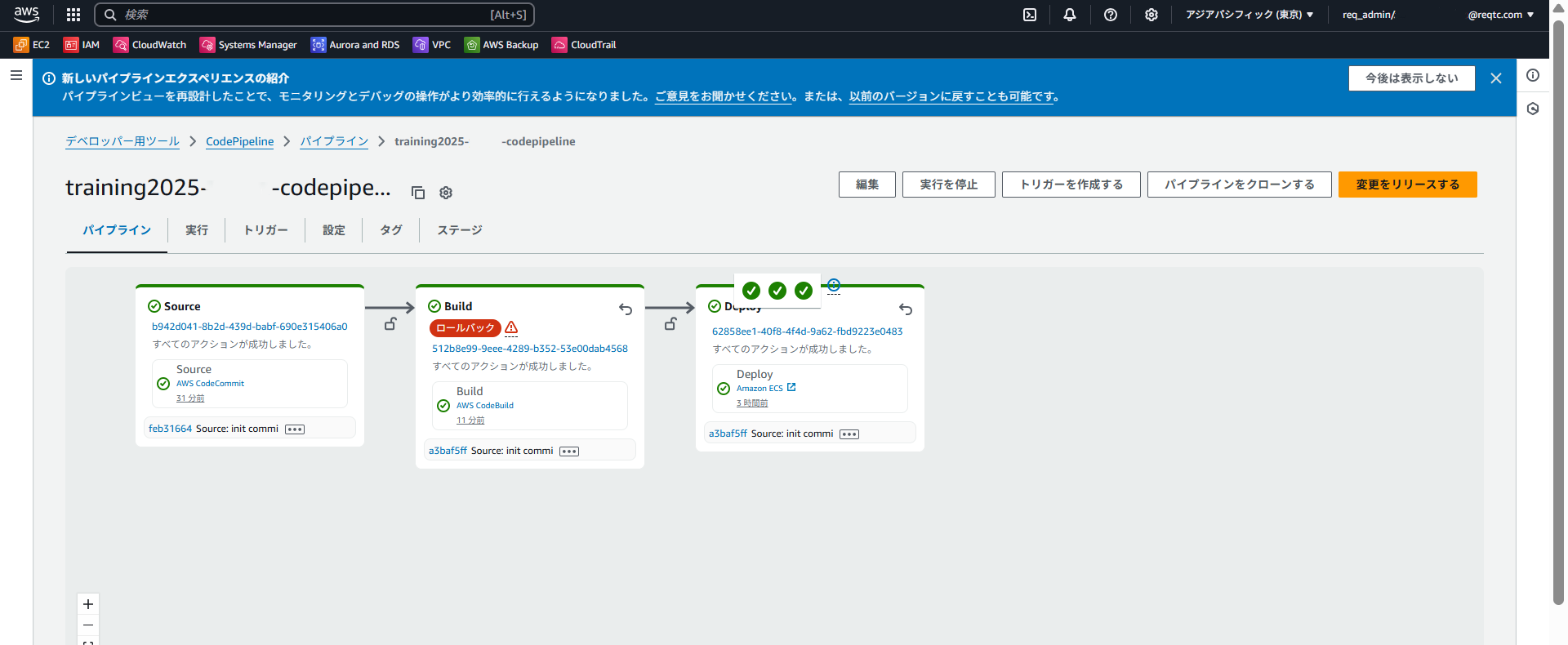Open AWS CodeCommit action link
Image resolution: width=1568 pixels, height=645 pixels.
coord(210,384)
